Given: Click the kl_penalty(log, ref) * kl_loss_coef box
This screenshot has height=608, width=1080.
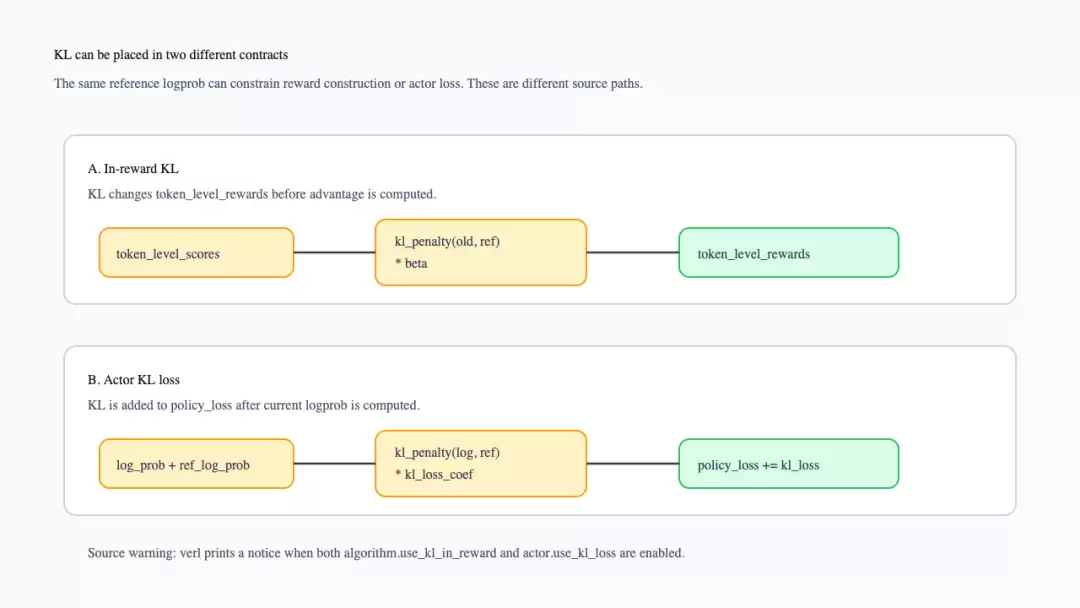Looking at the screenshot, I should tap(481, 464).
